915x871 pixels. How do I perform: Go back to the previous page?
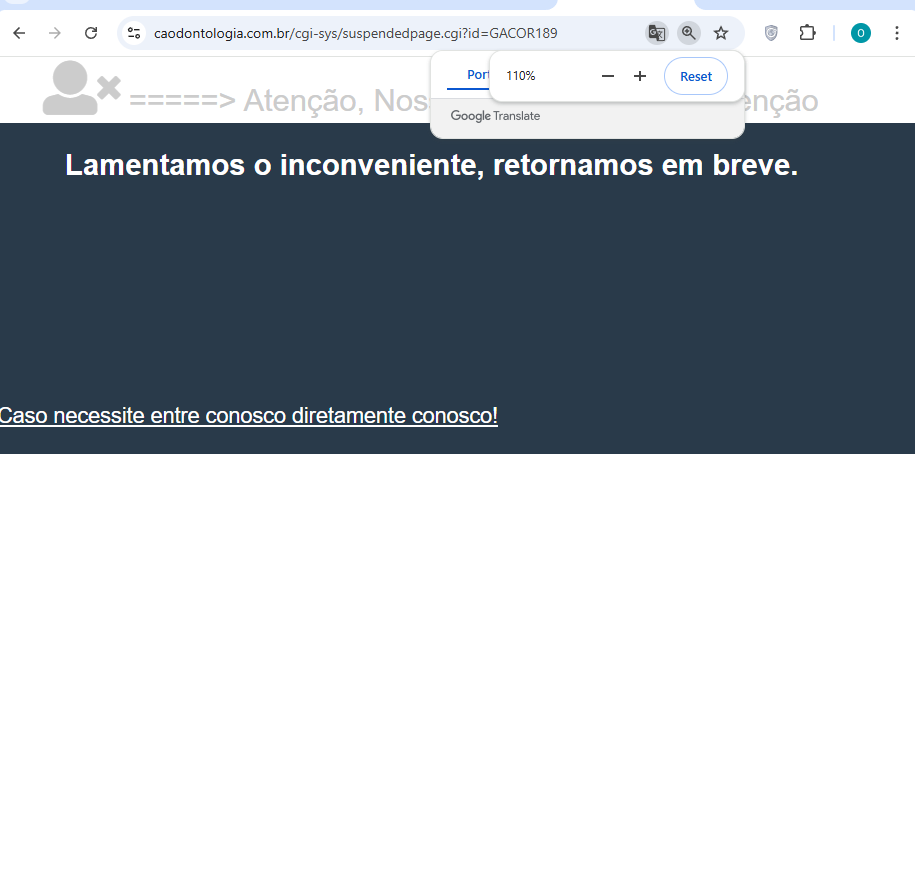pos(19,33)
